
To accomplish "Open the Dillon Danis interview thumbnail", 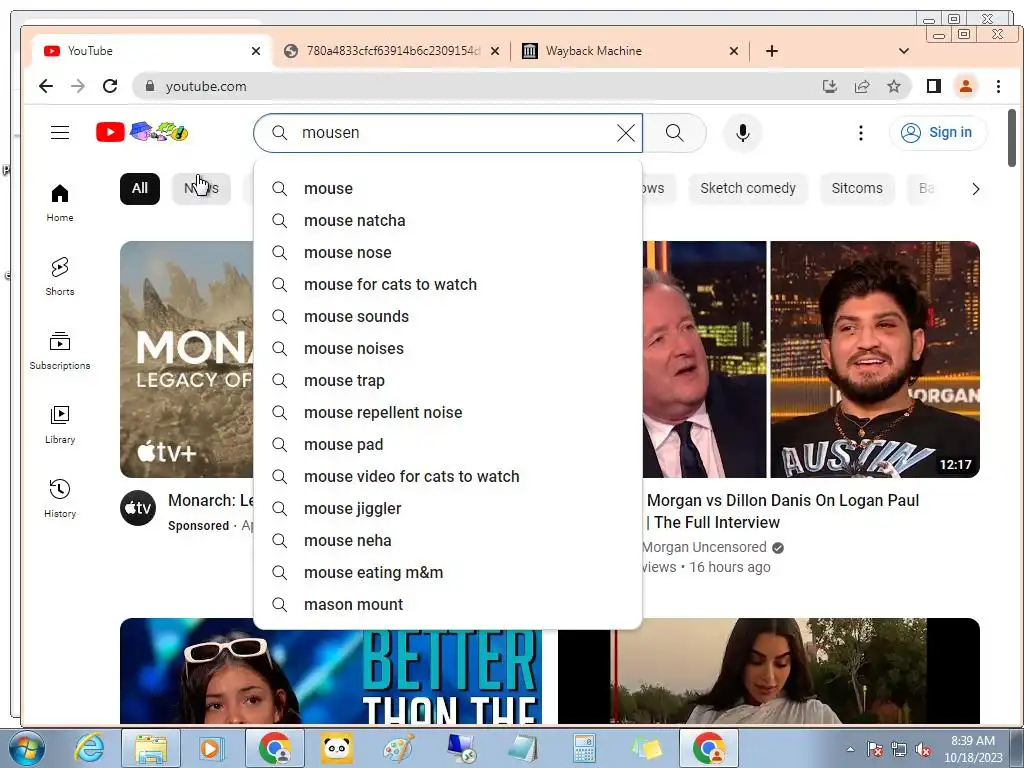I will click(811, 359).
